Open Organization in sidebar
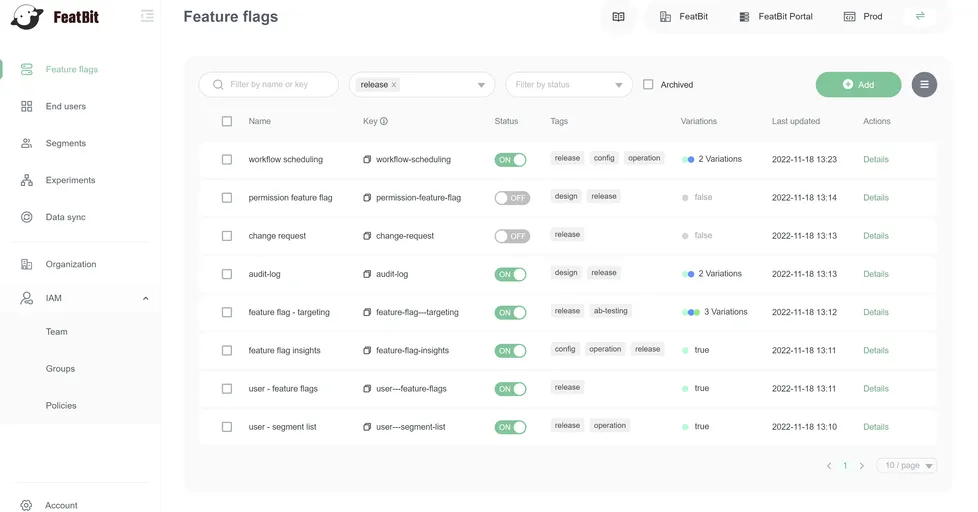 point(70,264)
